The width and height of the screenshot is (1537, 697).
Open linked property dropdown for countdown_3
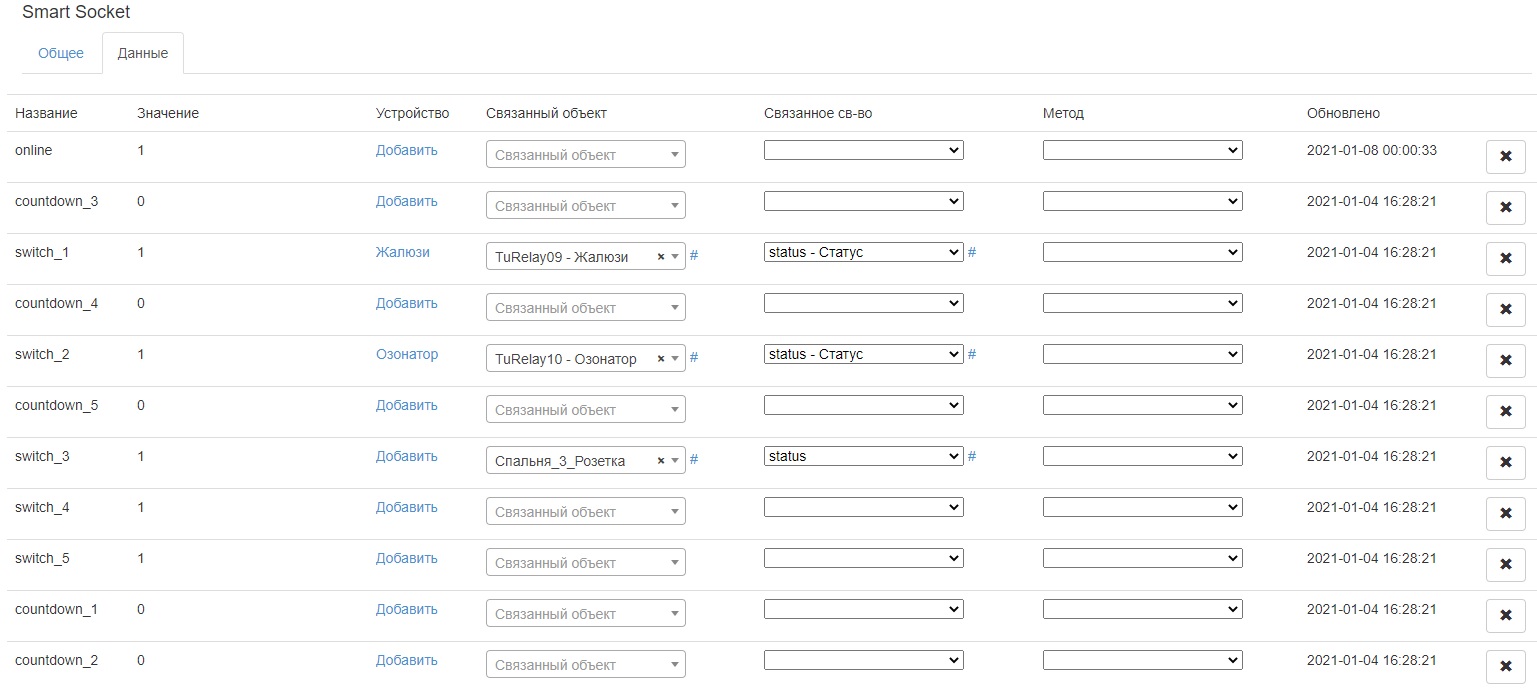(863, 201)
